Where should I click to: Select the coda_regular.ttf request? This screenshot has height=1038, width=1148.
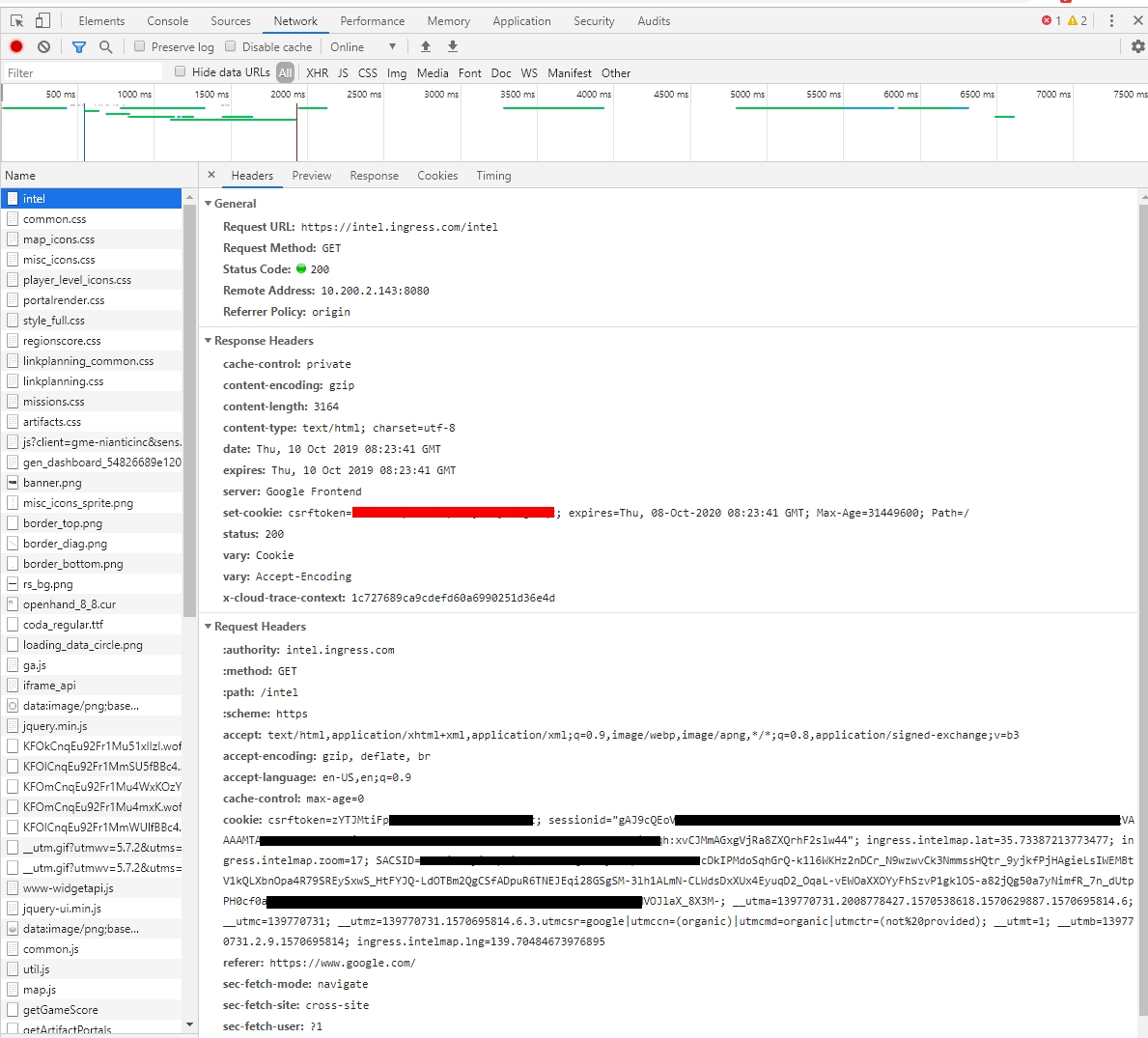pos(92,625)
